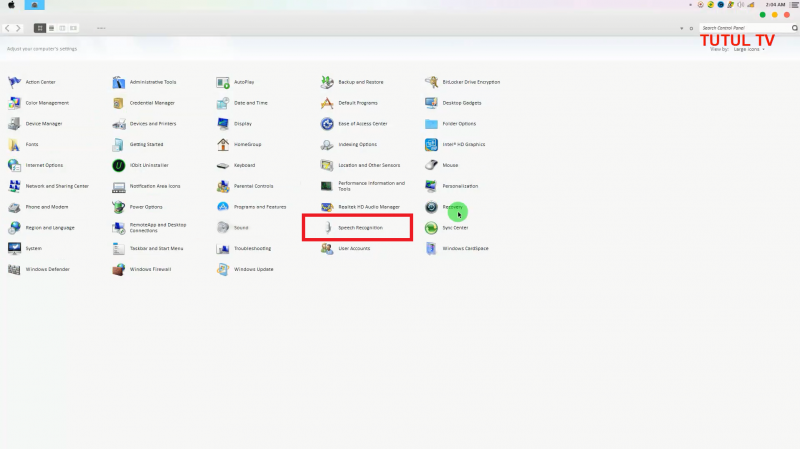
Task: Open the Action Center icon
Action: [14, 82]
